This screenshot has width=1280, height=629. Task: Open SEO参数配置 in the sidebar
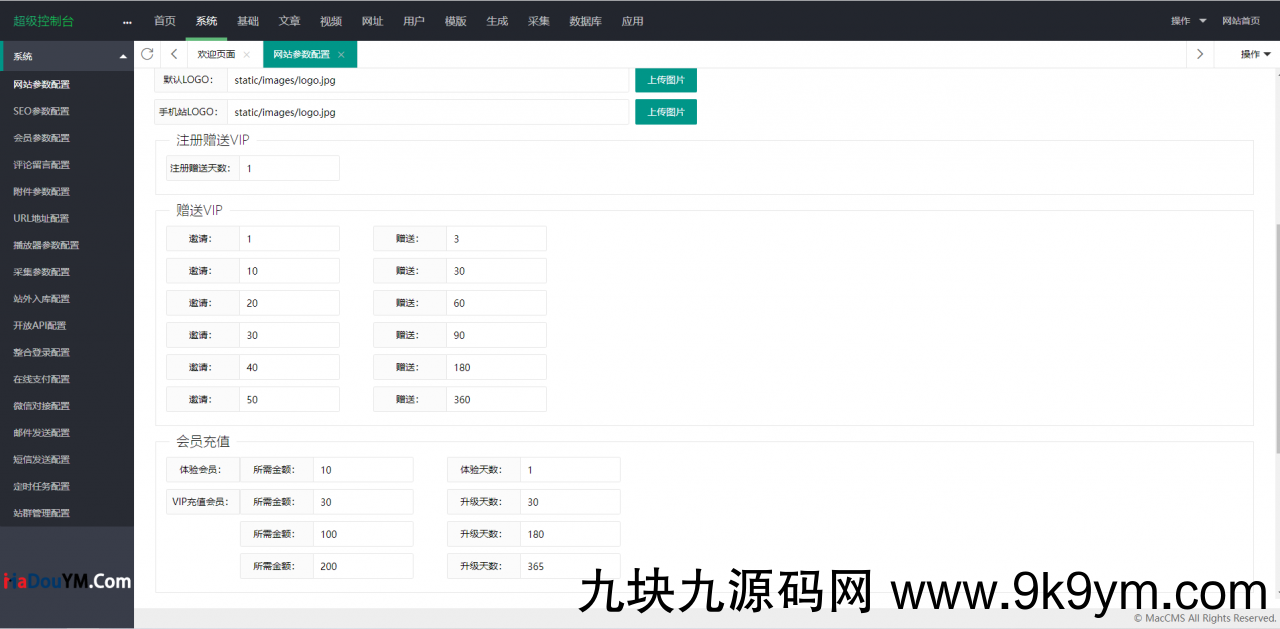40,111
